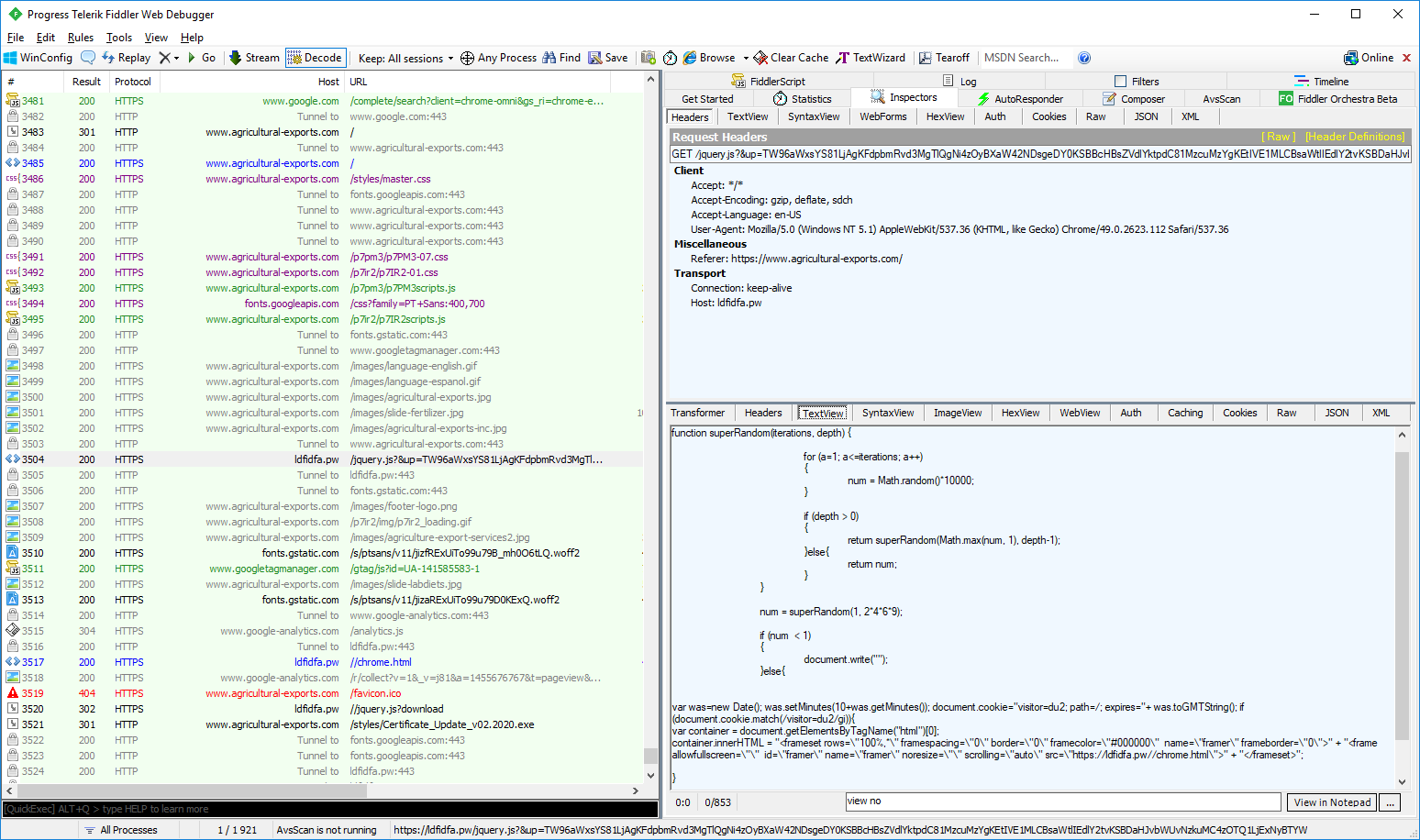Click the QuickExec command box
The width and height of the screenshot is (1420, 840).
[x=330, y=809]
